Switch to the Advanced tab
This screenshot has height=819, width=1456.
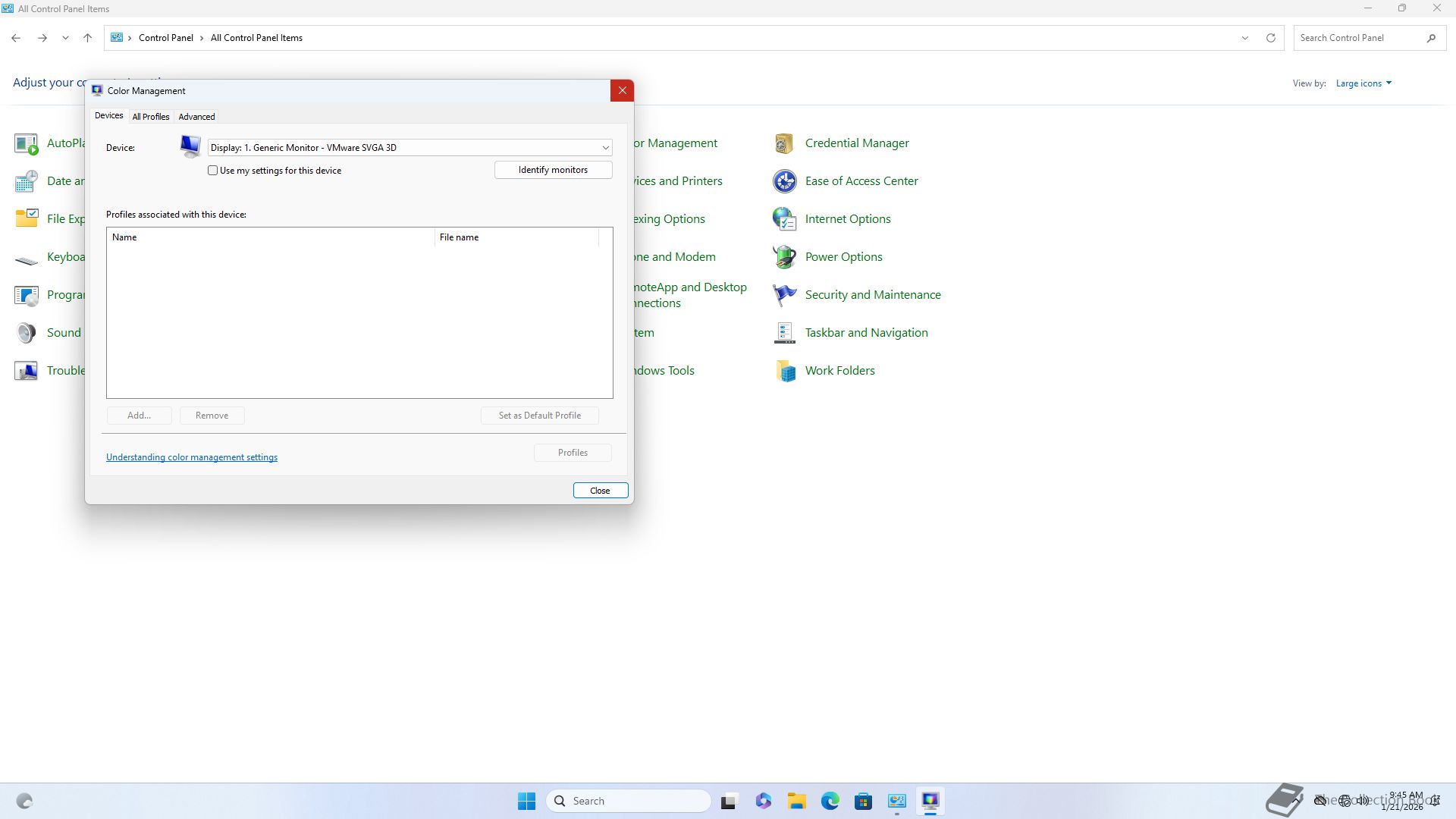pyautogui.click(x=196, y=117)
